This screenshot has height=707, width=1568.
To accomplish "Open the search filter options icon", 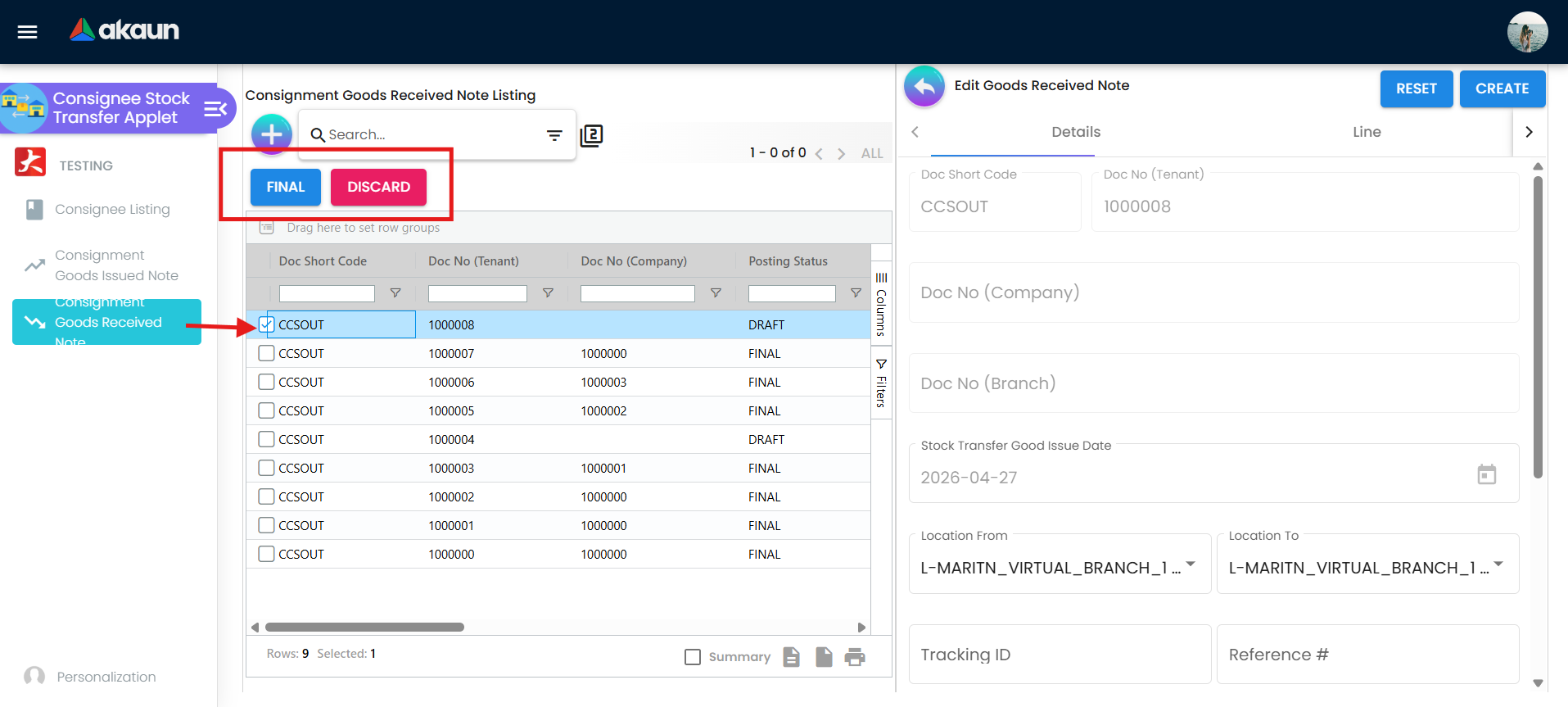I will pos(554,135).
